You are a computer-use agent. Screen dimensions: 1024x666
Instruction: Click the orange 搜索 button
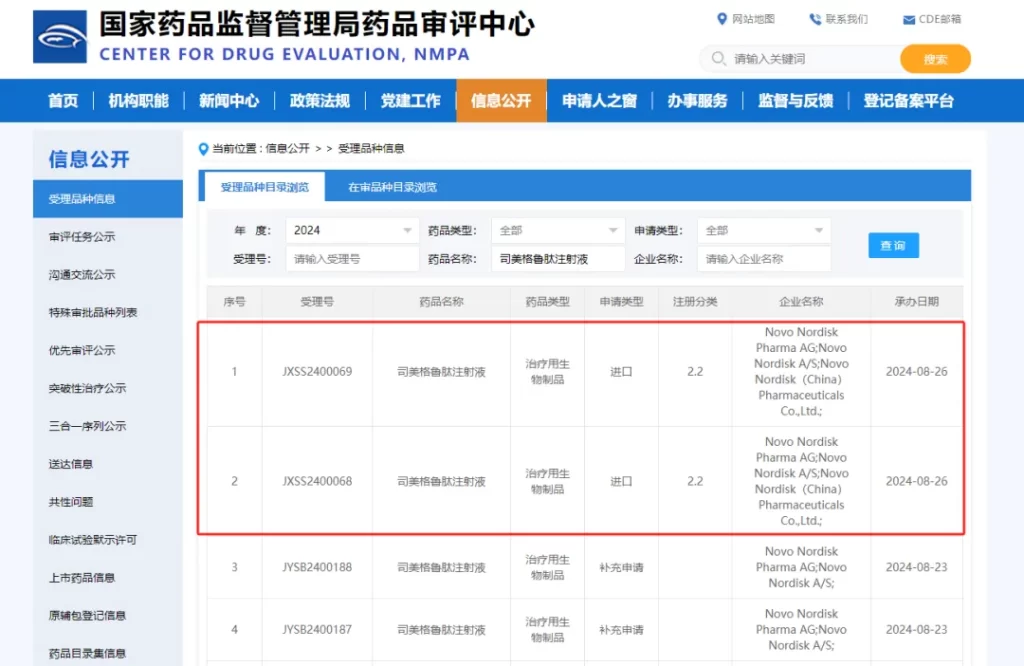tap(935, 59)
